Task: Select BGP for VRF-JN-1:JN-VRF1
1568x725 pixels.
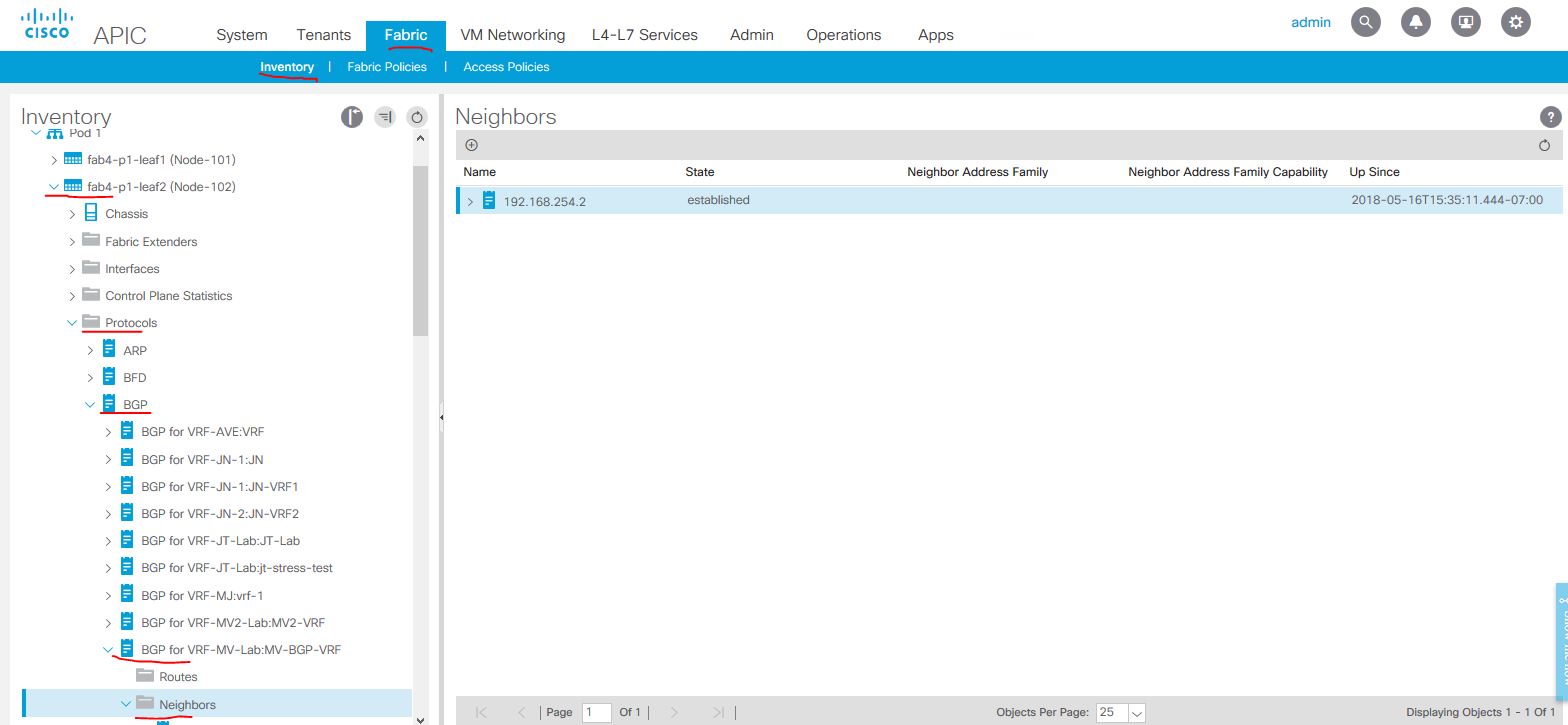Action: [x=220, y=486]
